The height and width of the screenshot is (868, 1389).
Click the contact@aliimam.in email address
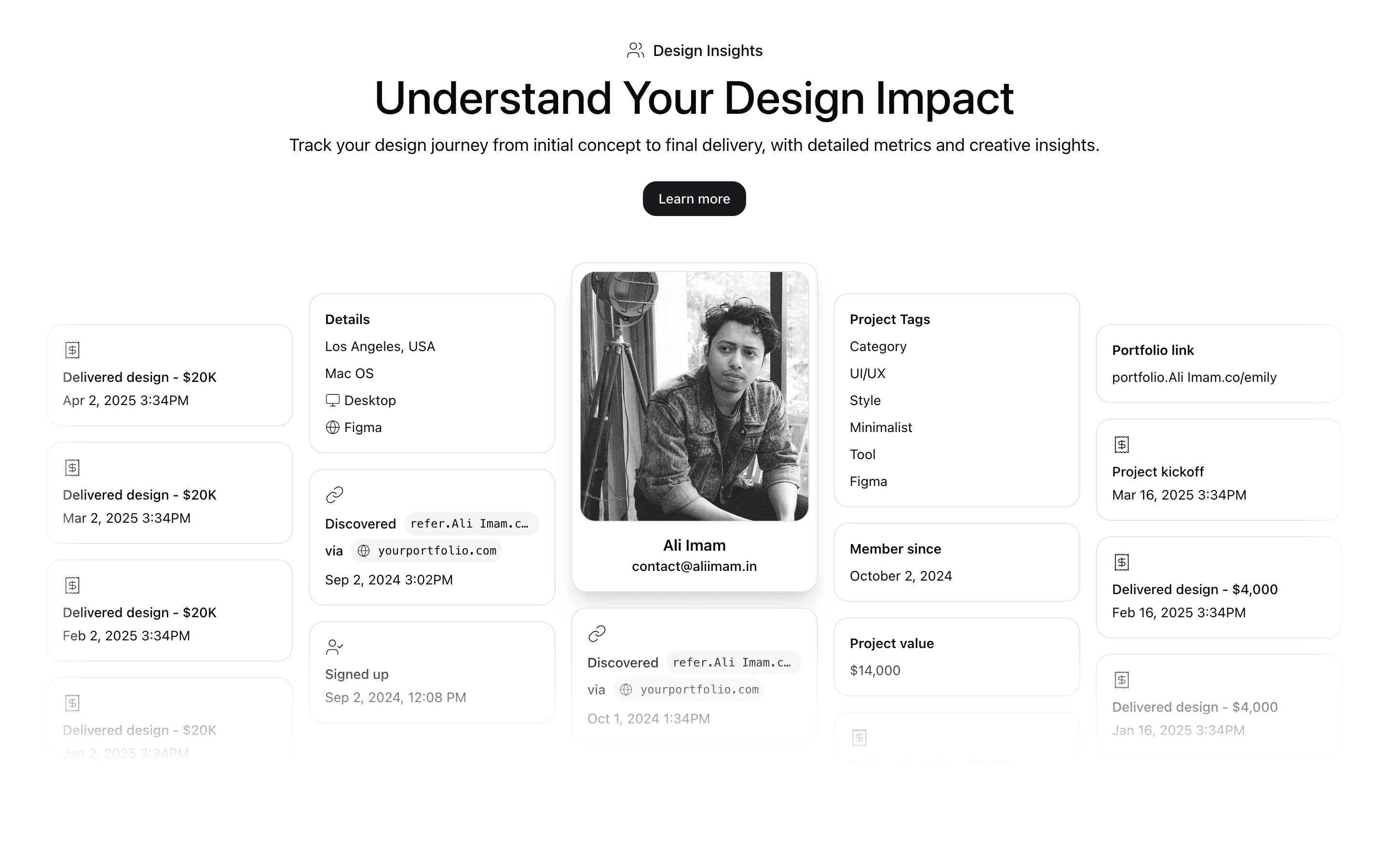click(694, 567)
